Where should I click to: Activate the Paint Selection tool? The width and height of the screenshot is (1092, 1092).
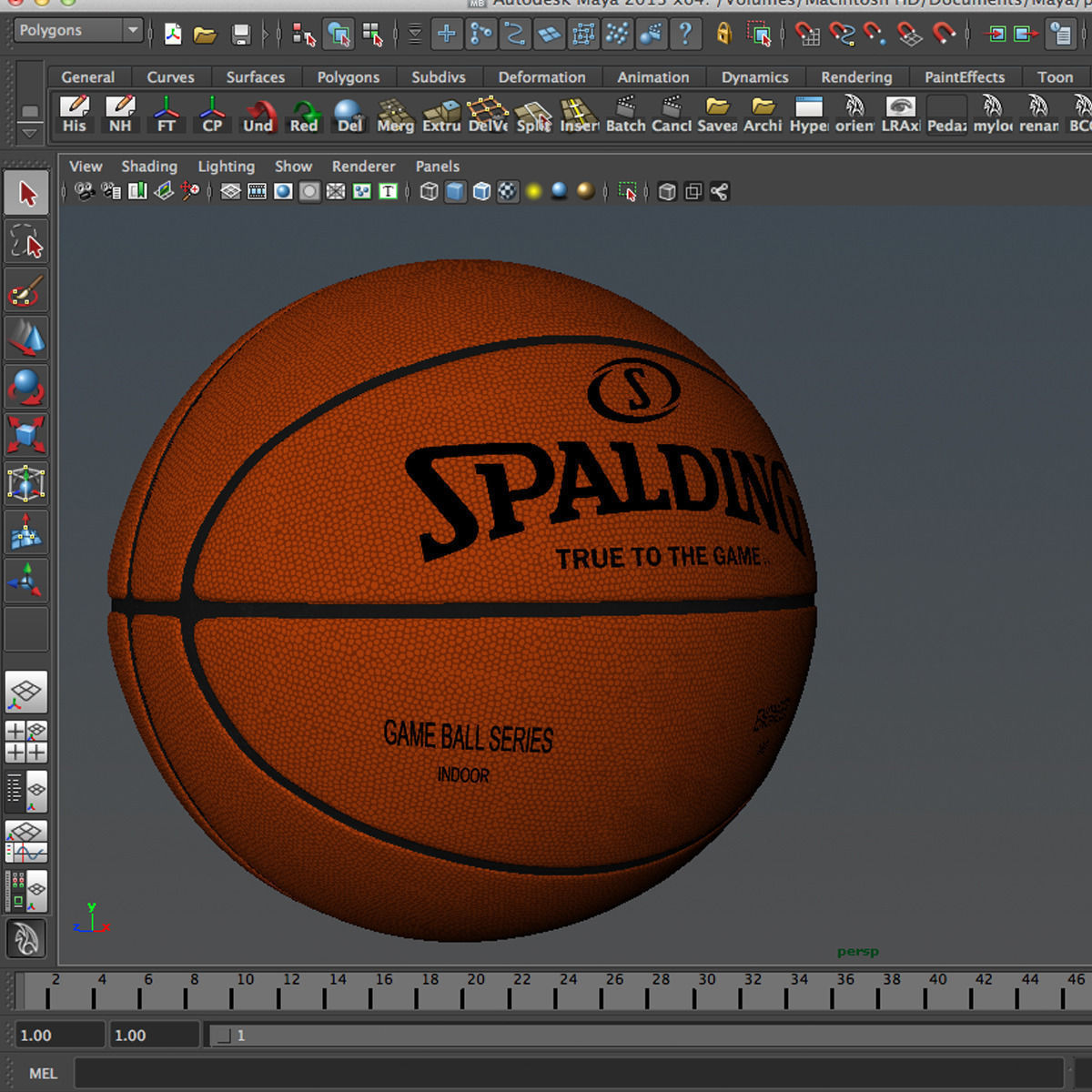(26, 291)
